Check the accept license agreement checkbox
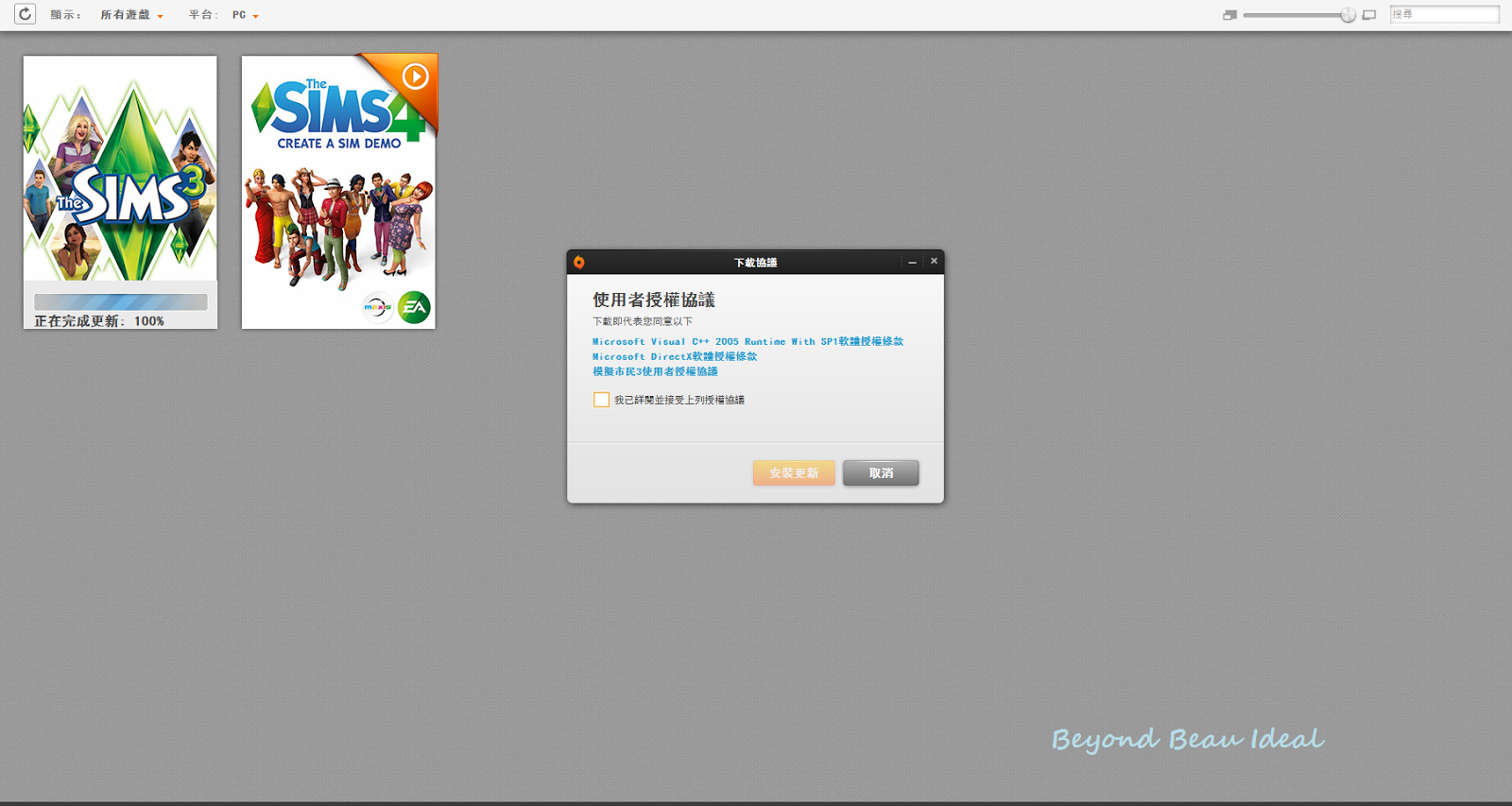This screenshot has height=806, width=1512. point(601,400)
